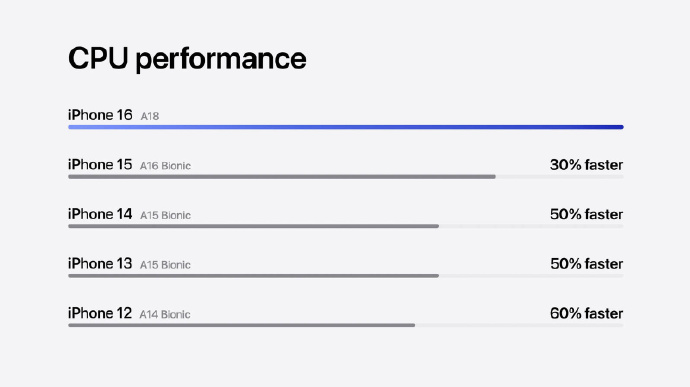Screen dimensions: 690x387
Task: Click the A16 Bionic chip label
Action: pyautogui.click(x=165, y=166)
